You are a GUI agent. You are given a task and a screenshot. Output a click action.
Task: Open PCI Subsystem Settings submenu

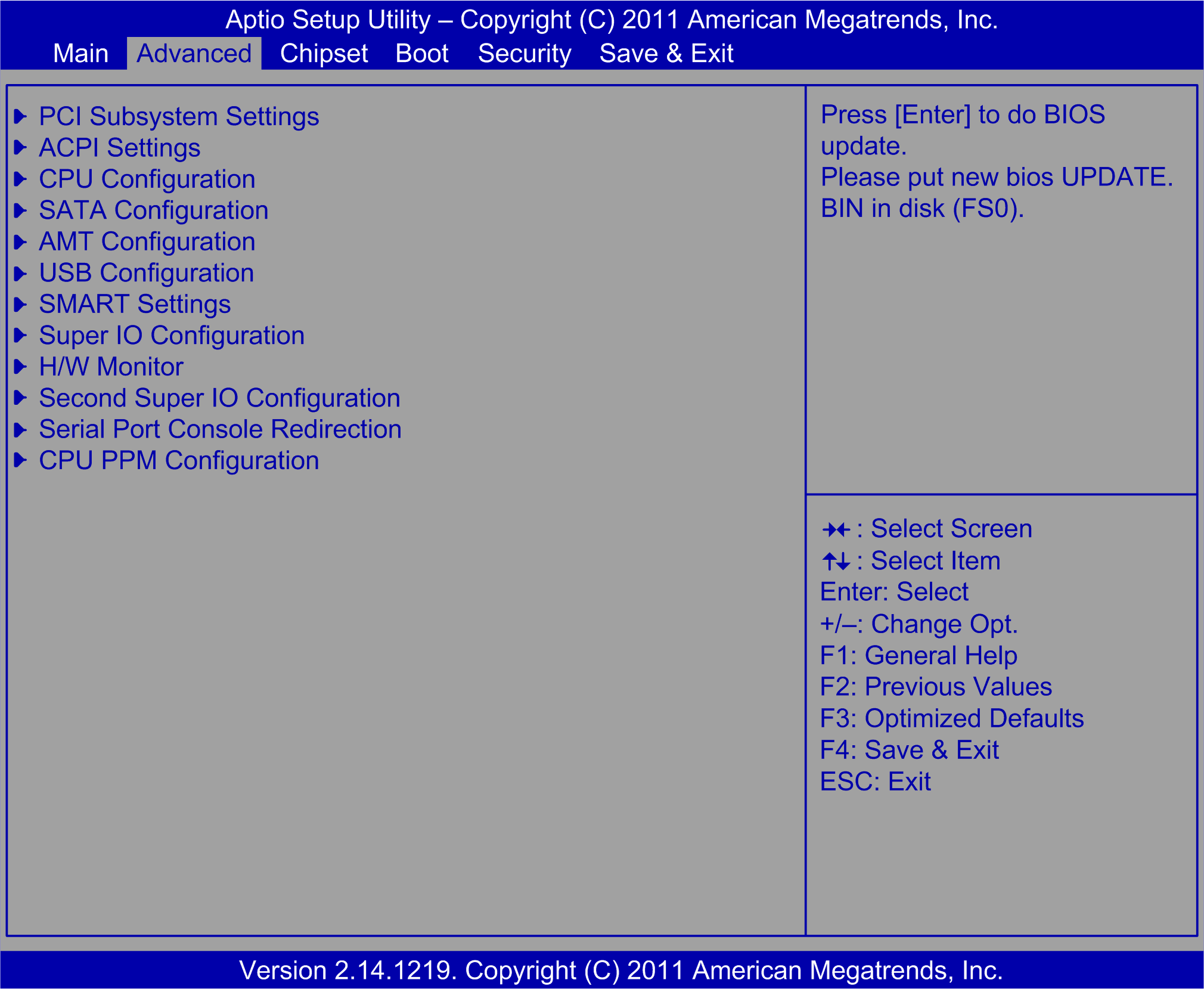pos(179,117)
